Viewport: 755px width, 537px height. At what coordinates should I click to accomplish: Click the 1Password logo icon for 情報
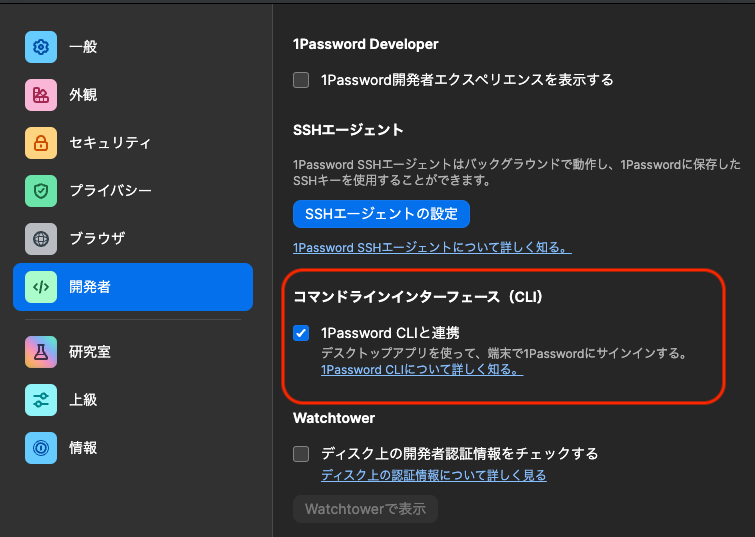coord(41,448)
